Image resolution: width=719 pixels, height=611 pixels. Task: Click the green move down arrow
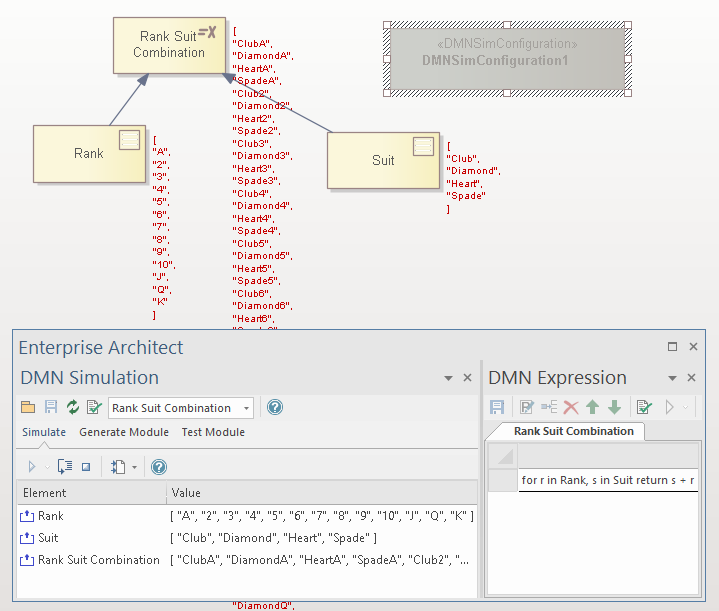614,407
